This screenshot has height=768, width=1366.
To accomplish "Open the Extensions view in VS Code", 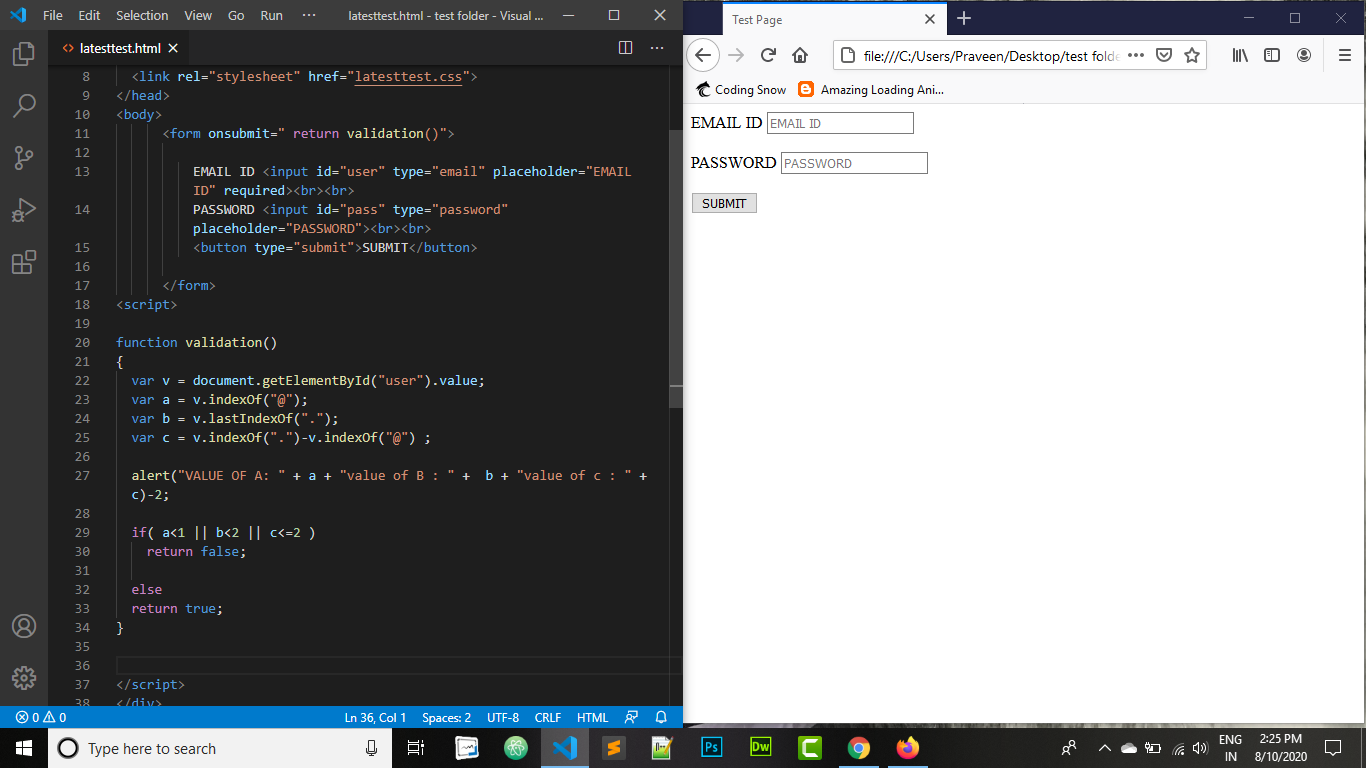I will pyautogui.click(x=24, y=261).
